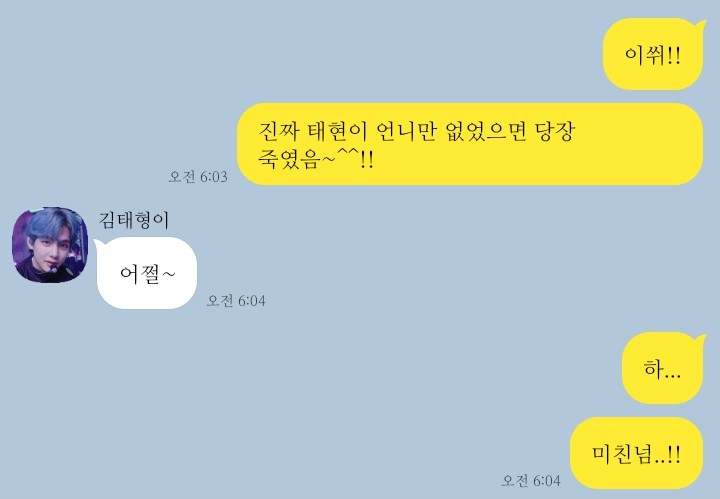
Task: Select the long message starting with 진짜
Action: [x=470, y=144]
